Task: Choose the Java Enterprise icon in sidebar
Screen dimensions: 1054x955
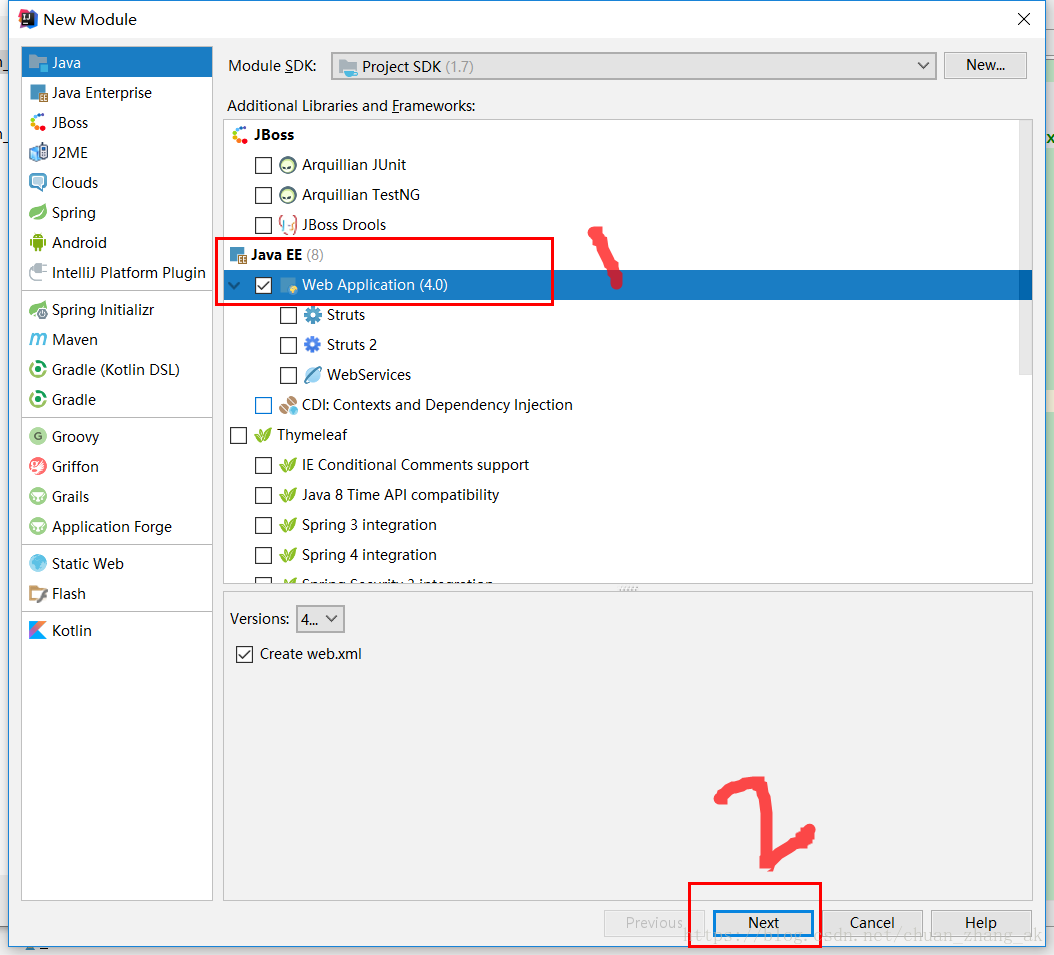Action: coord(38,93)
